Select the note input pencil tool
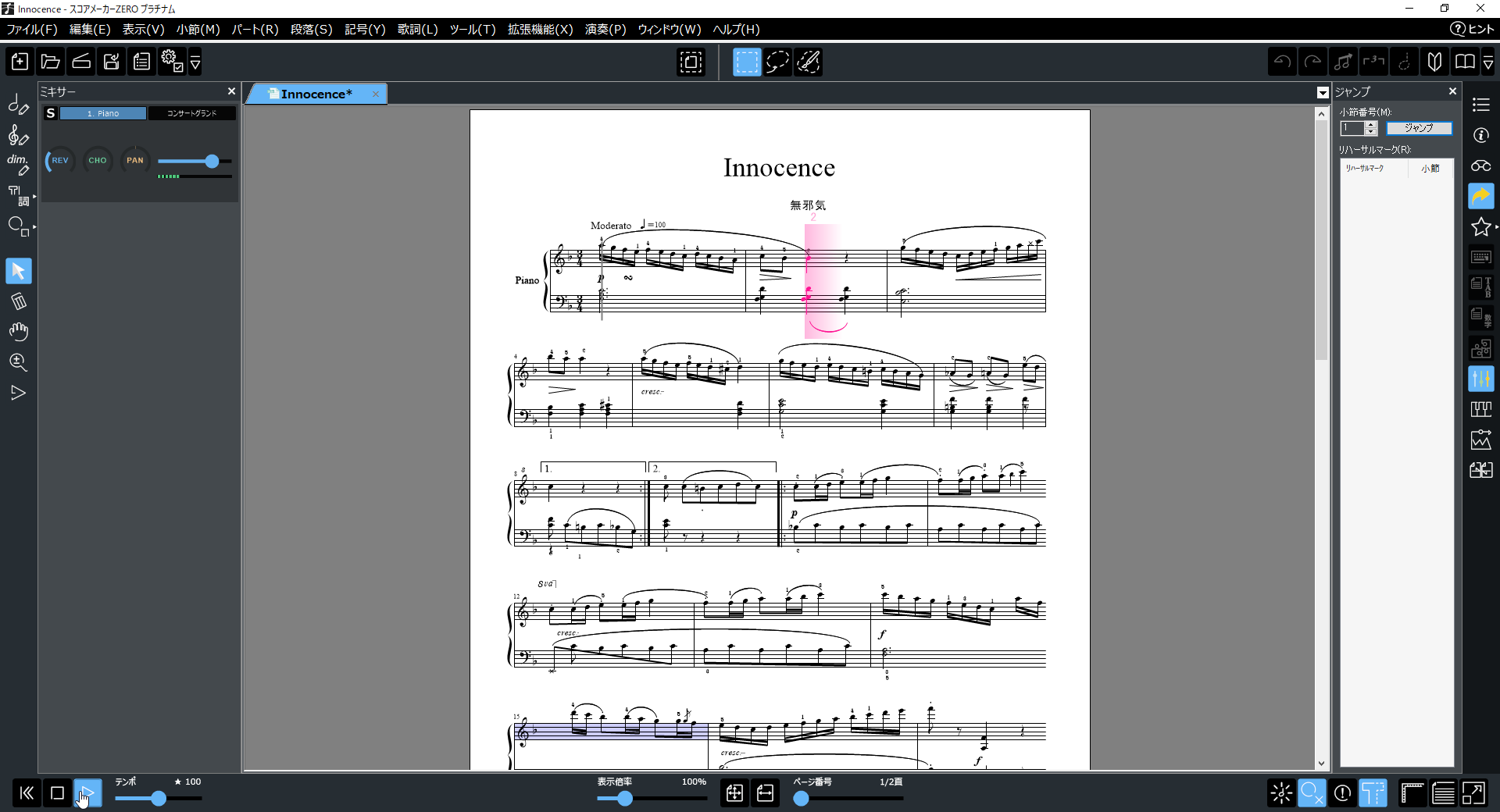 [x=19, y=105]
